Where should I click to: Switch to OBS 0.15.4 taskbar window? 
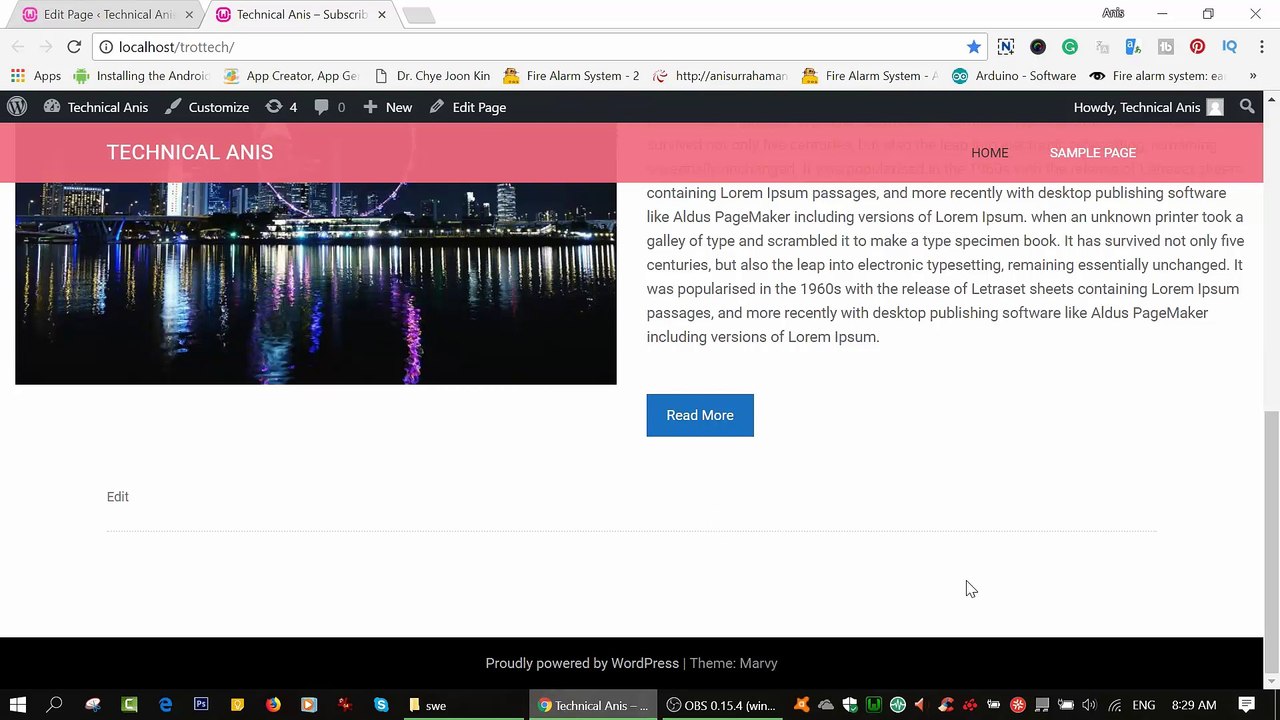[x=721, y=705]
